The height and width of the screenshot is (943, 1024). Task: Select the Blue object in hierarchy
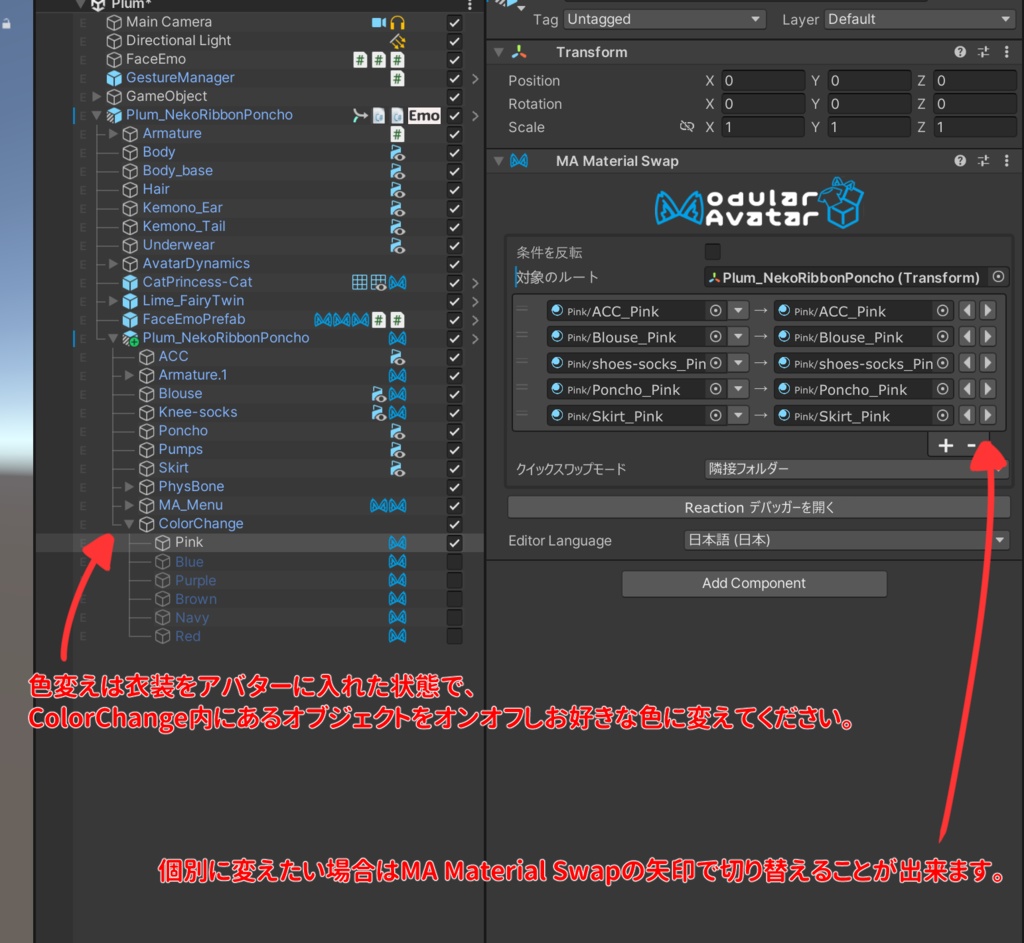[x=189, y=562]
